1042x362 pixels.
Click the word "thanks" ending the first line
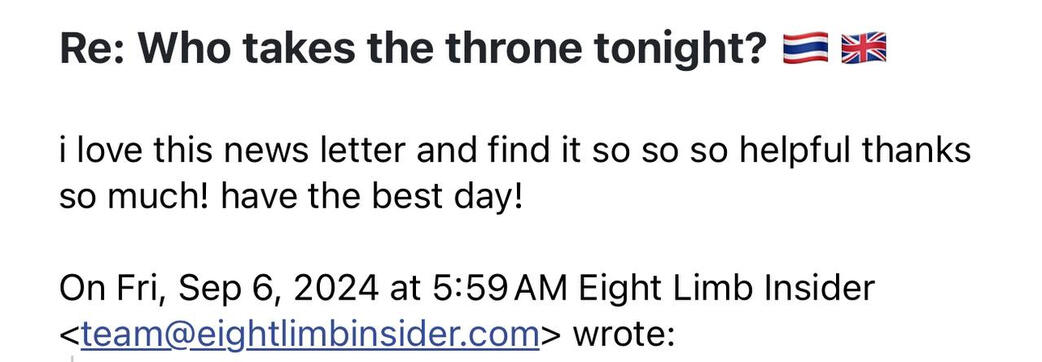coord(917,151)
